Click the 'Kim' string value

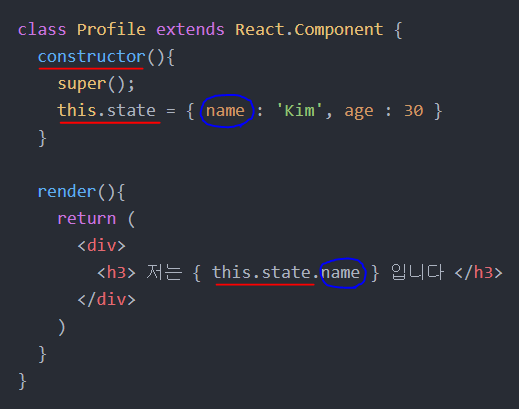[x=299, y=110]
